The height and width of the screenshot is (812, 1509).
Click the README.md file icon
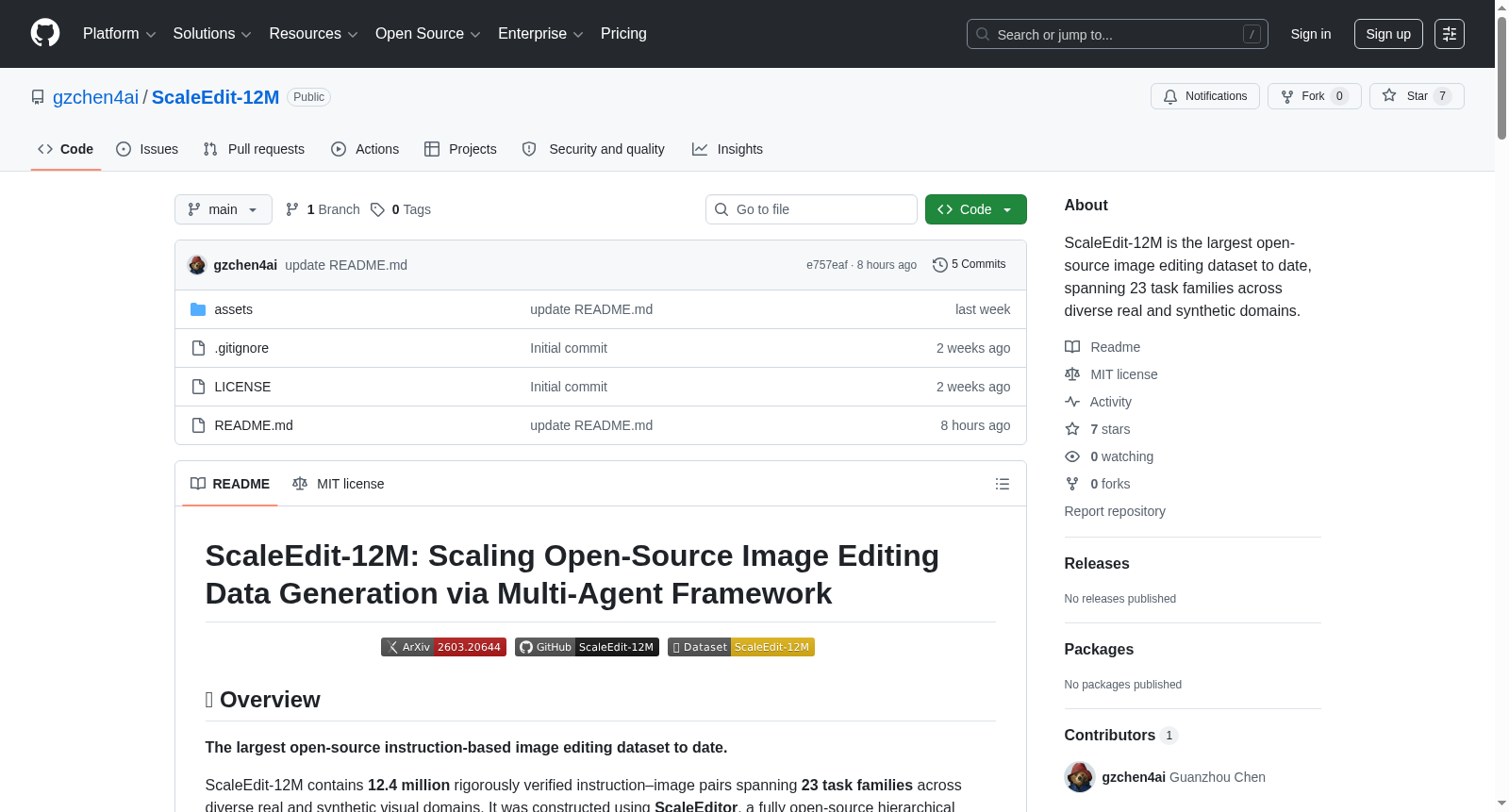click(198, 425)
